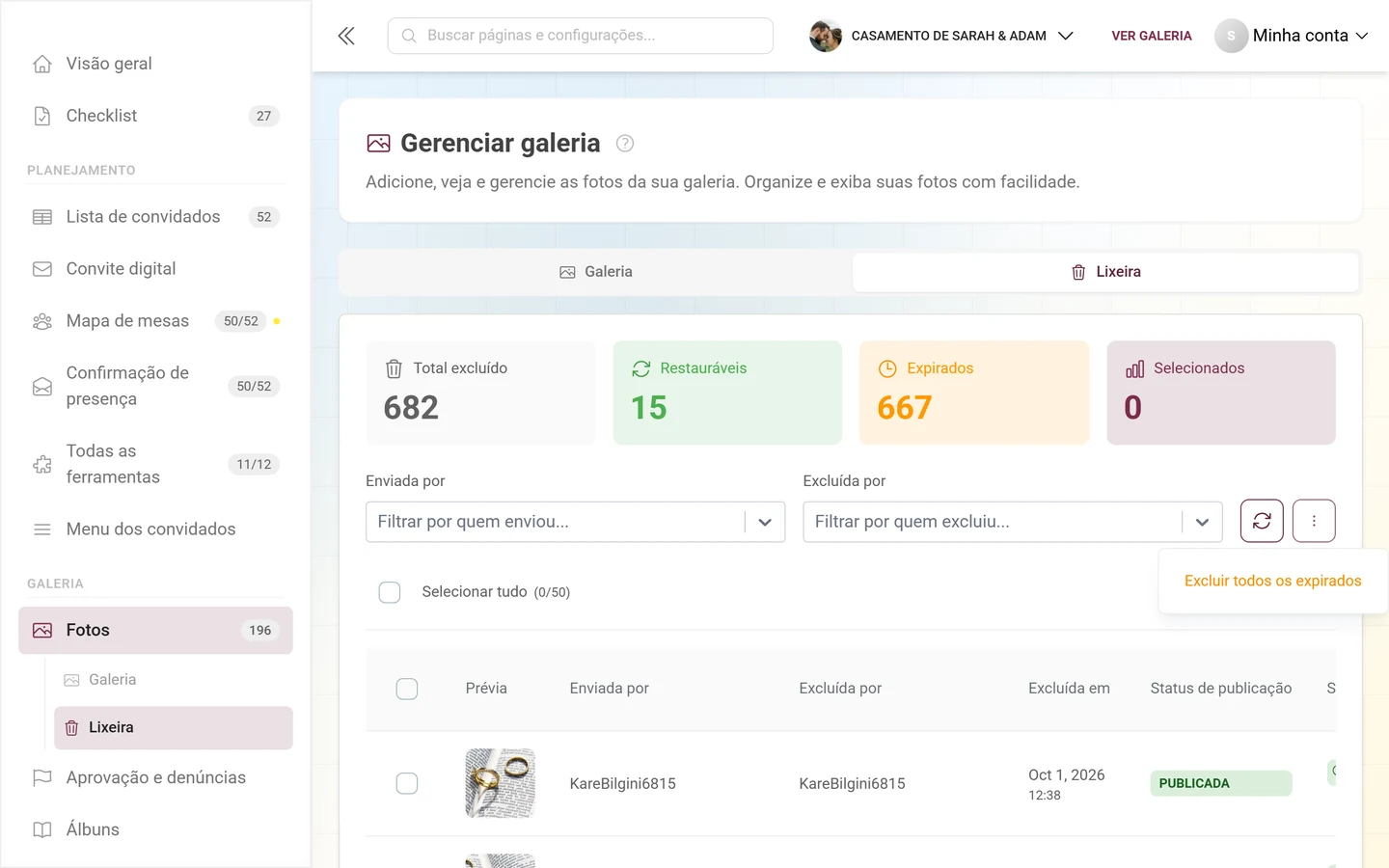The width and height of the screenshot is (1389, 868).
Task: Click the wedding couple avatar photo
Action: click(x=826, y=36)
